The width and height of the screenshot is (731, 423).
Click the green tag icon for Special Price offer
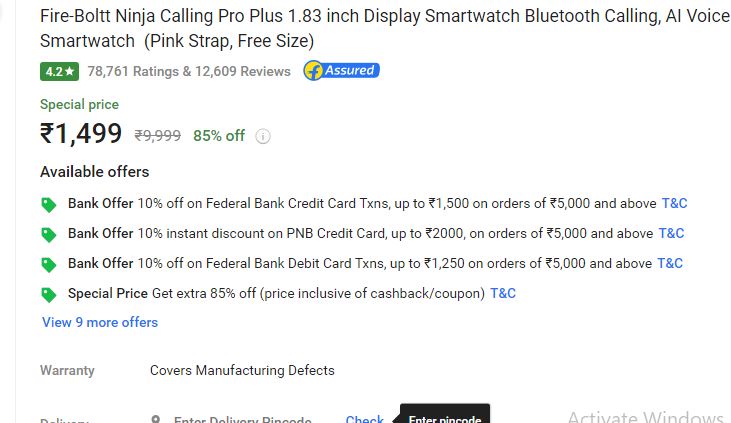click(48, 294)
